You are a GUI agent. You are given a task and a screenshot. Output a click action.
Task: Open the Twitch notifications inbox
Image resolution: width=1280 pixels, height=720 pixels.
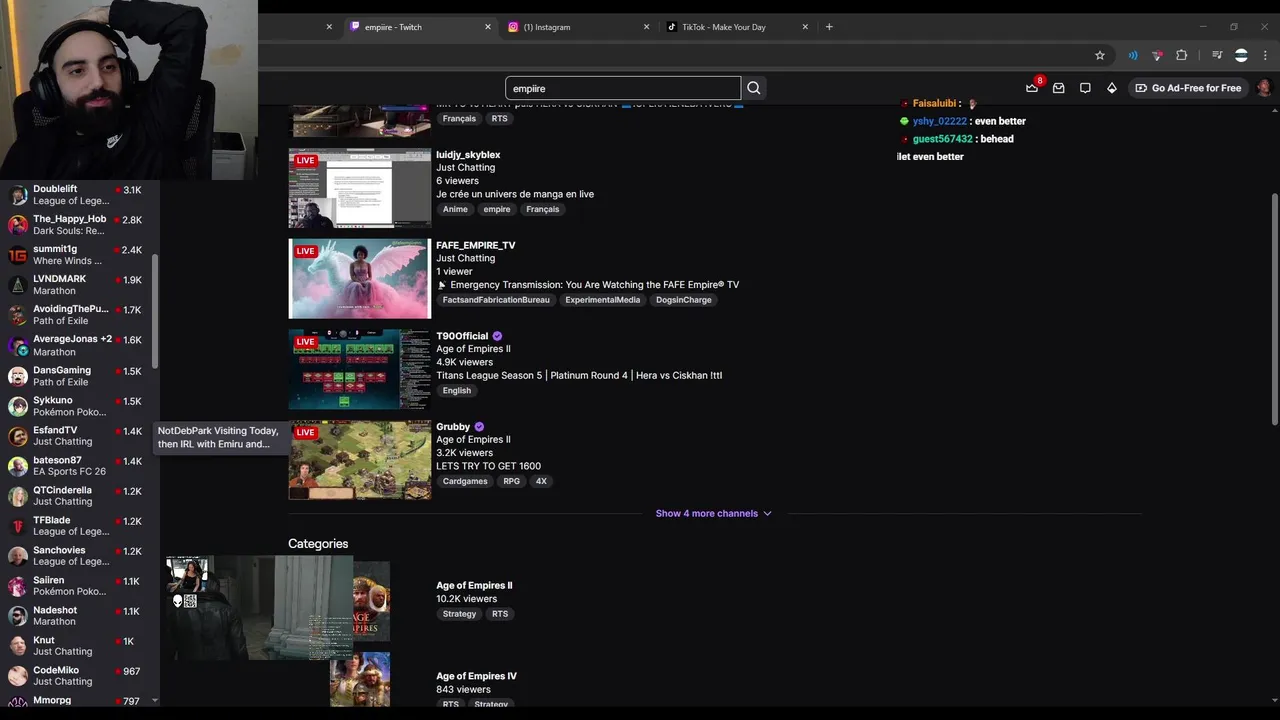1058,88
